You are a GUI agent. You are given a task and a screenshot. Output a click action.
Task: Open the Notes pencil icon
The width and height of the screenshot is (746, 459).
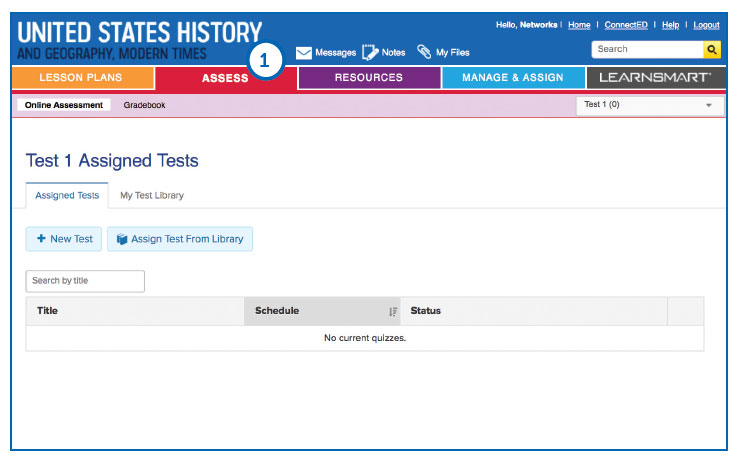(x=370, y=52)
